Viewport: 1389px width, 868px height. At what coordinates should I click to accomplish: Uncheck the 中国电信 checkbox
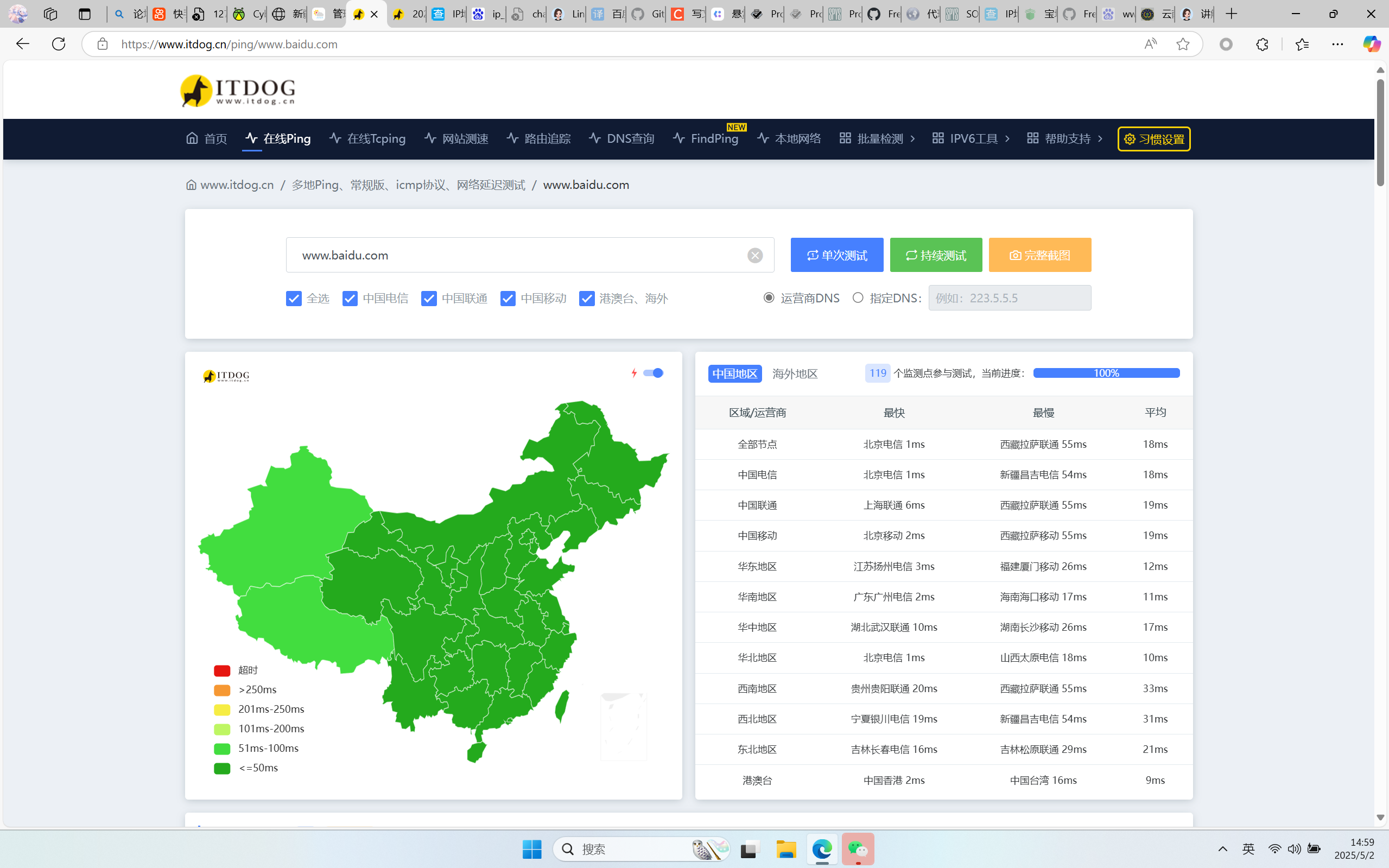coord(350,299)
